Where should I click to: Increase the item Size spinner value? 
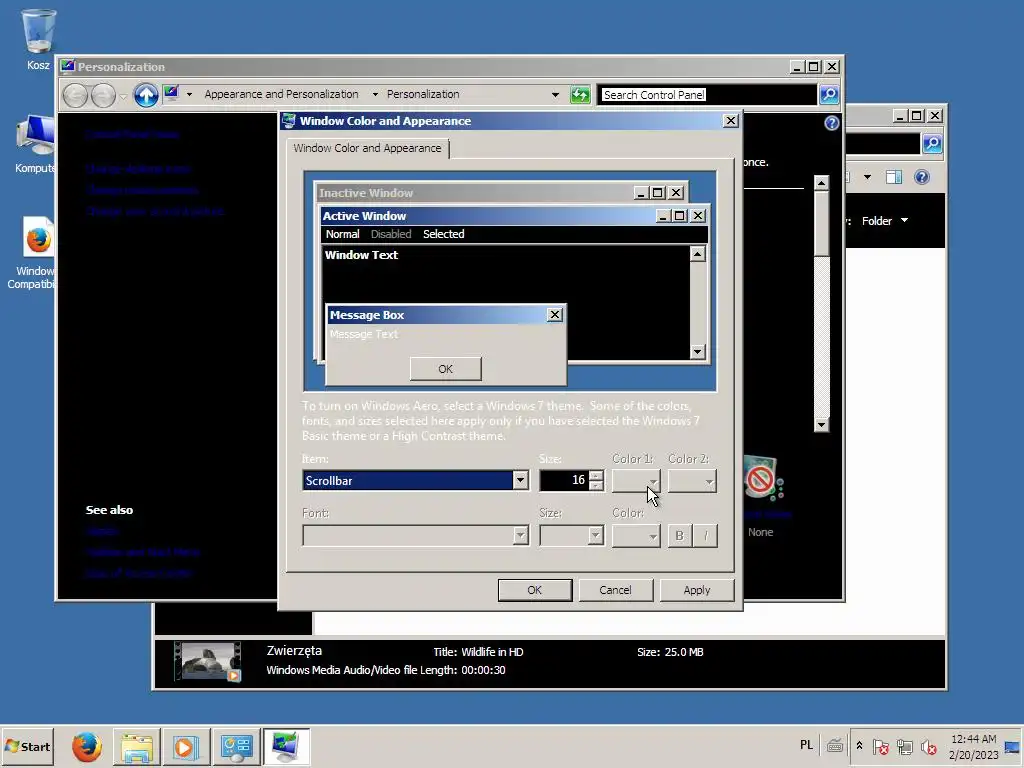(596, 476)
